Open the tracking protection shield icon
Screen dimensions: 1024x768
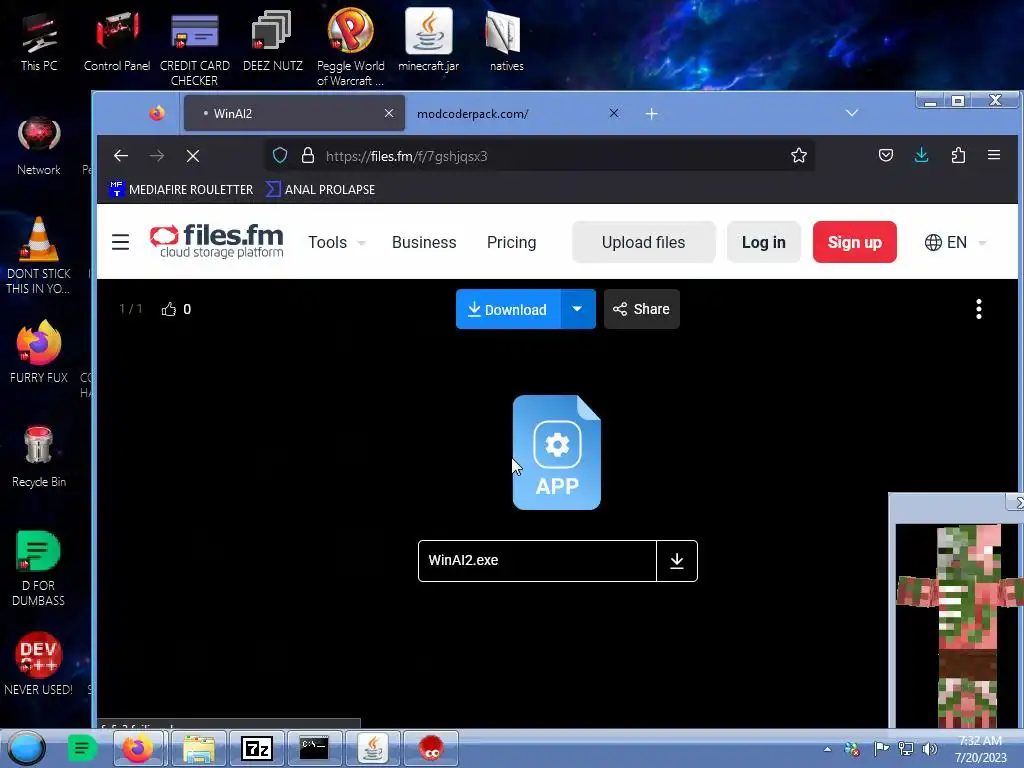[x=280, y=155]
